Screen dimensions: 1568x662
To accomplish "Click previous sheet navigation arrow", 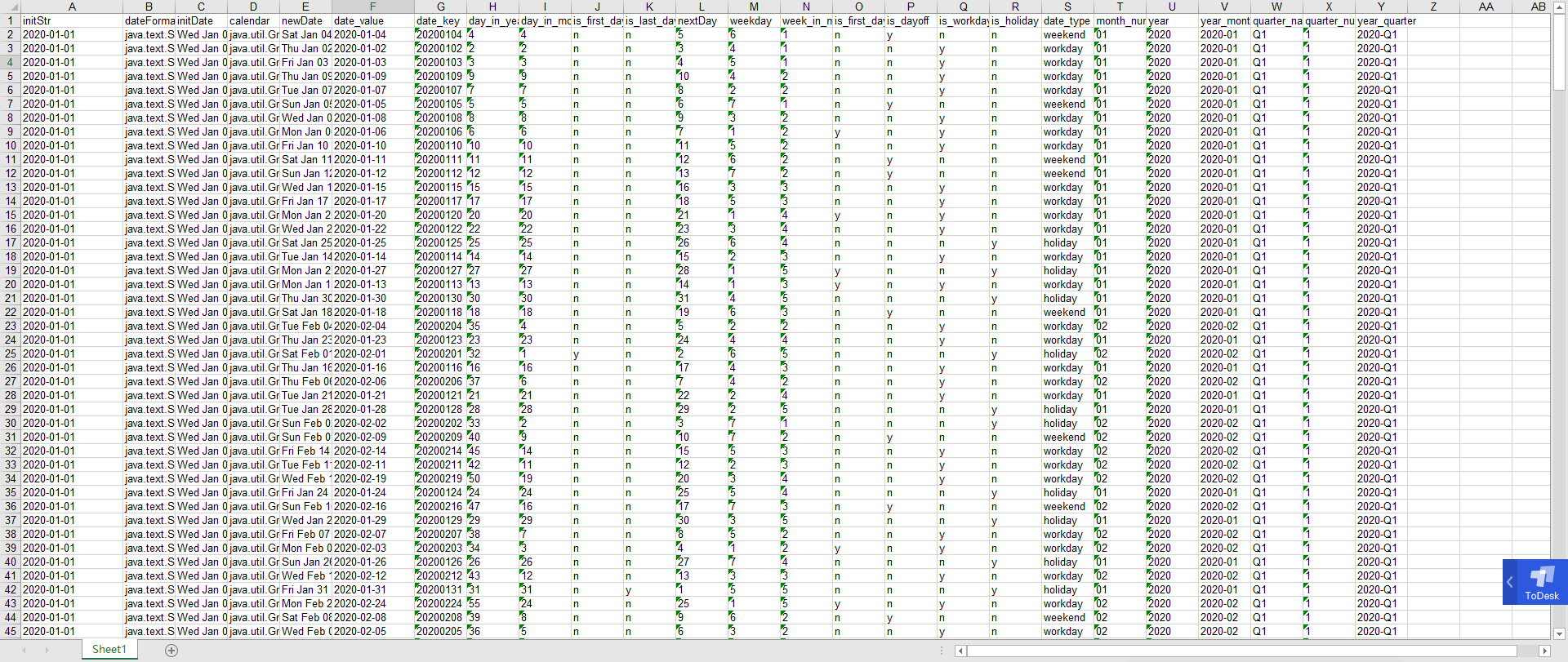I will pyautogui.click(x=24, y=650).
